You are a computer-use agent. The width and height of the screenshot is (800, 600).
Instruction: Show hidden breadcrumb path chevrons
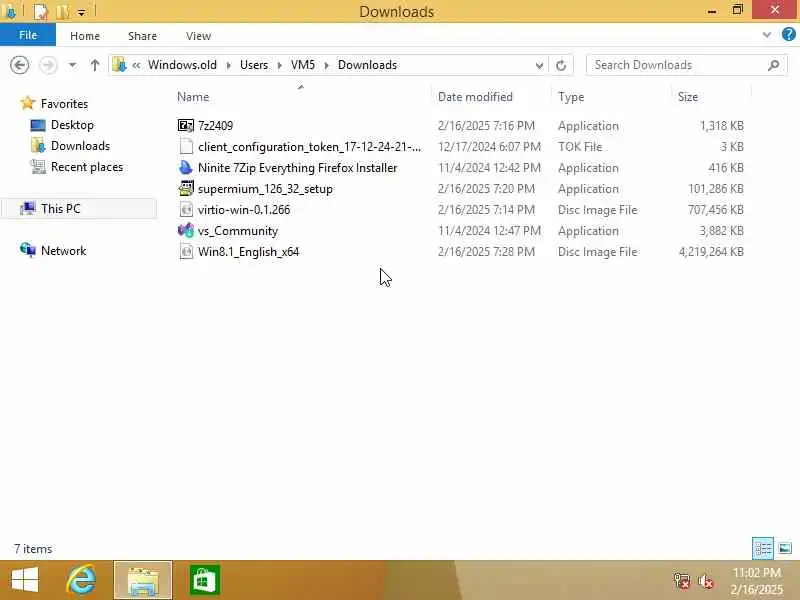pos(136,65)
